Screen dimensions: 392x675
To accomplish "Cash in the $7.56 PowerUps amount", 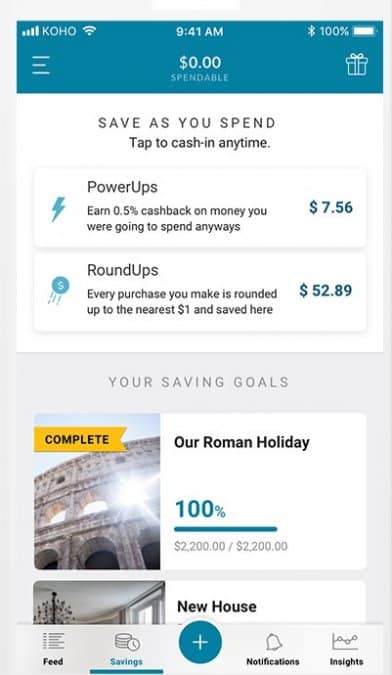I will pyautogui.click(x=330, y=207).
